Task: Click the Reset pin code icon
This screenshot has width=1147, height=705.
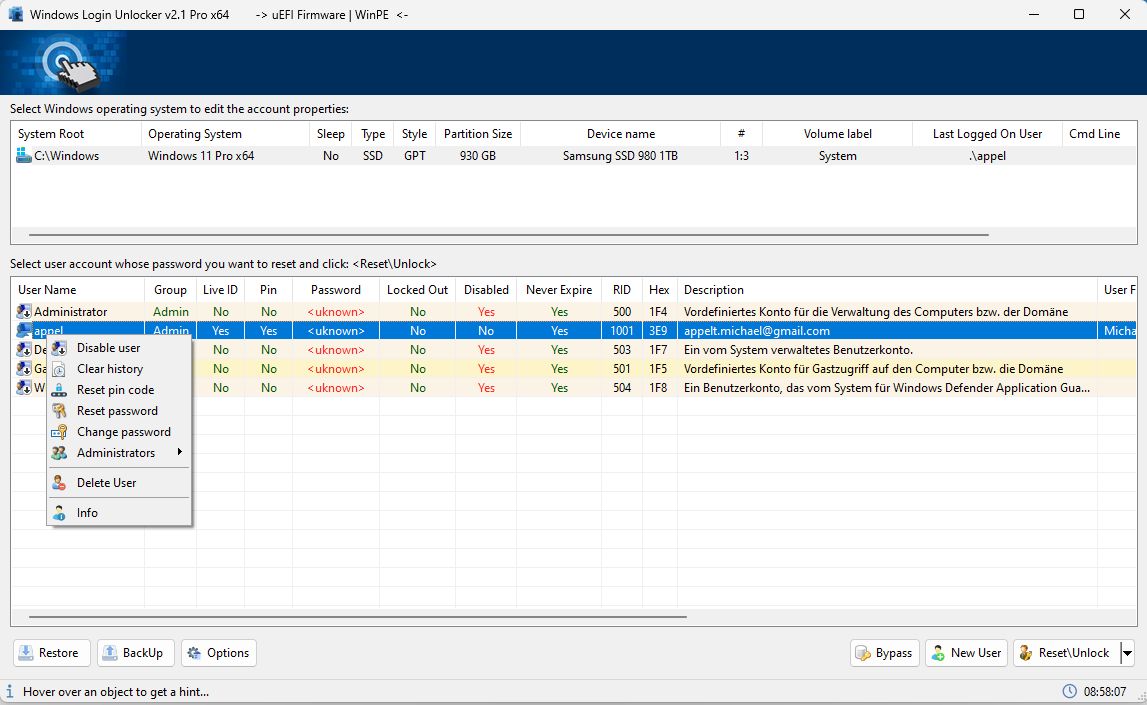Action: coord(59,390)
